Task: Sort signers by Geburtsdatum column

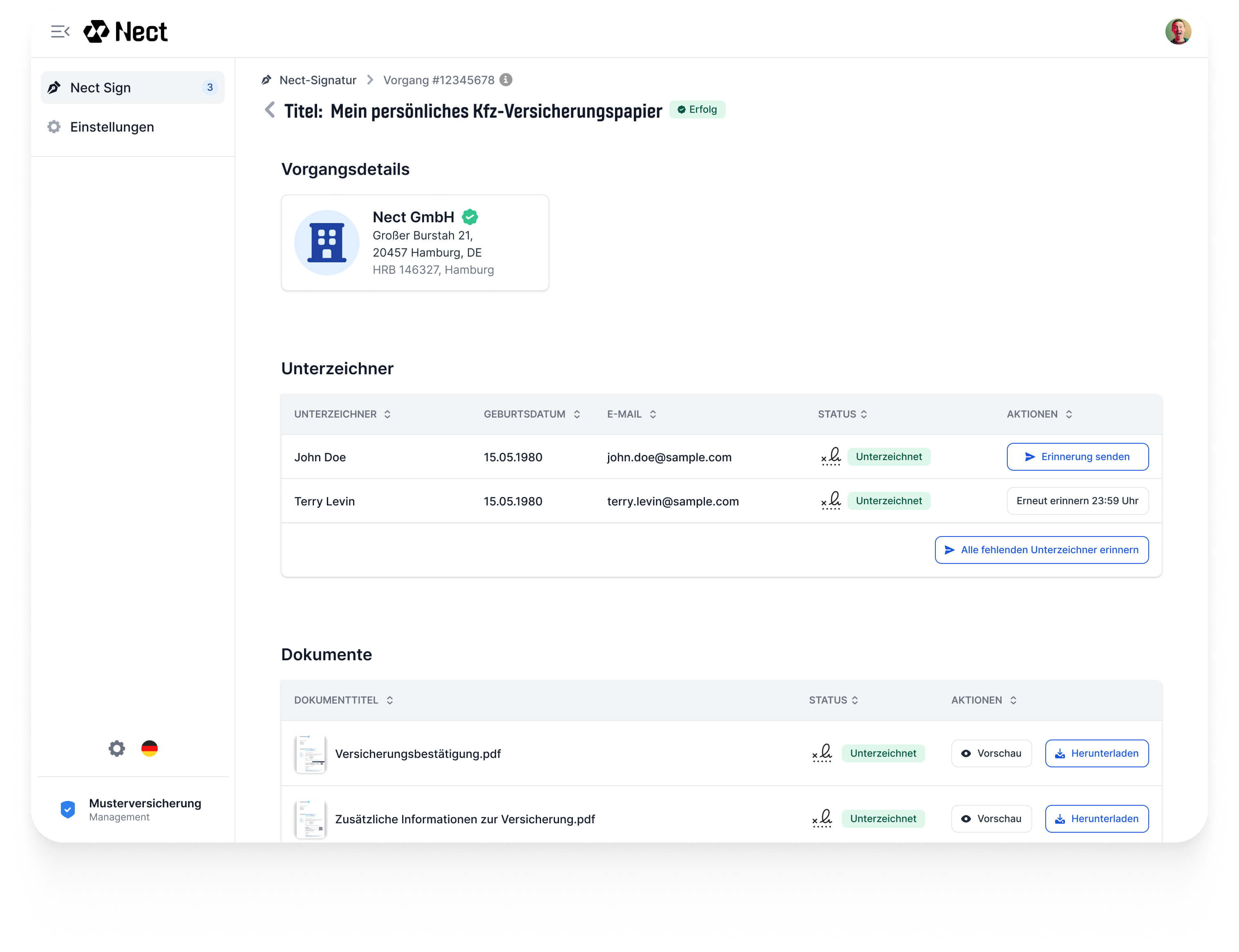Action: pos(577,414)
